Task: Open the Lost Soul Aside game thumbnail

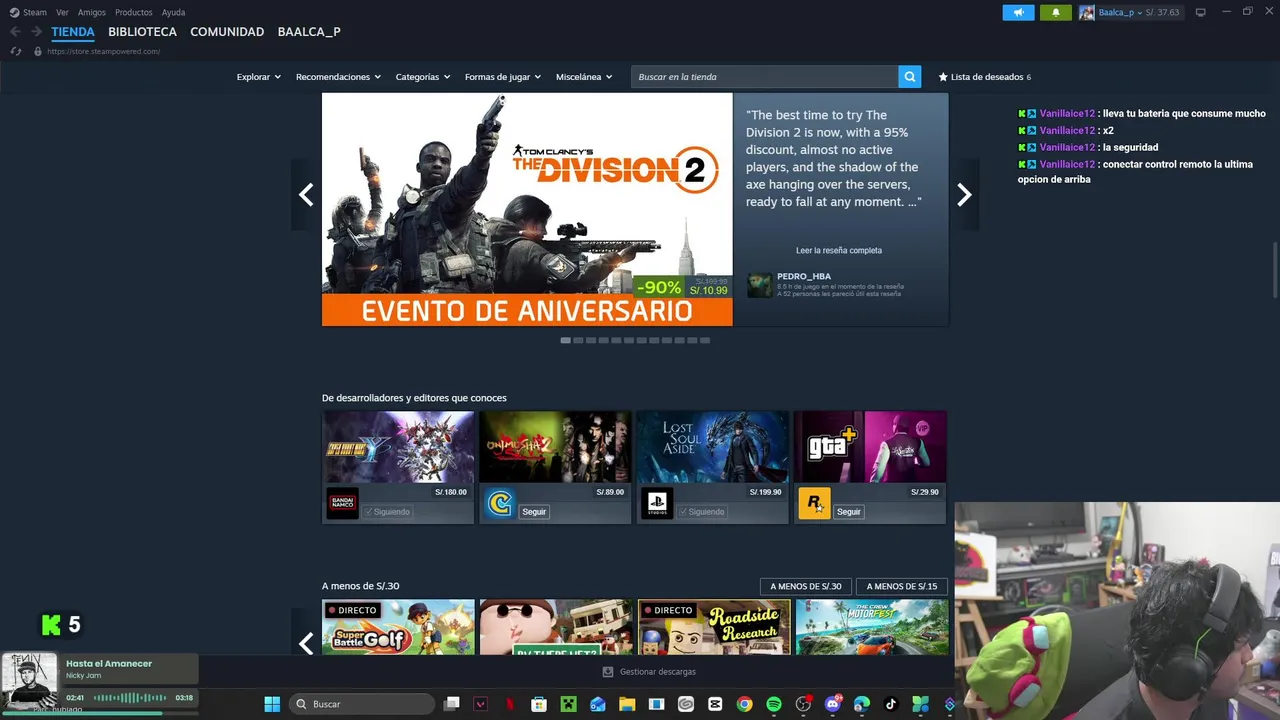Action: point(713,447)
